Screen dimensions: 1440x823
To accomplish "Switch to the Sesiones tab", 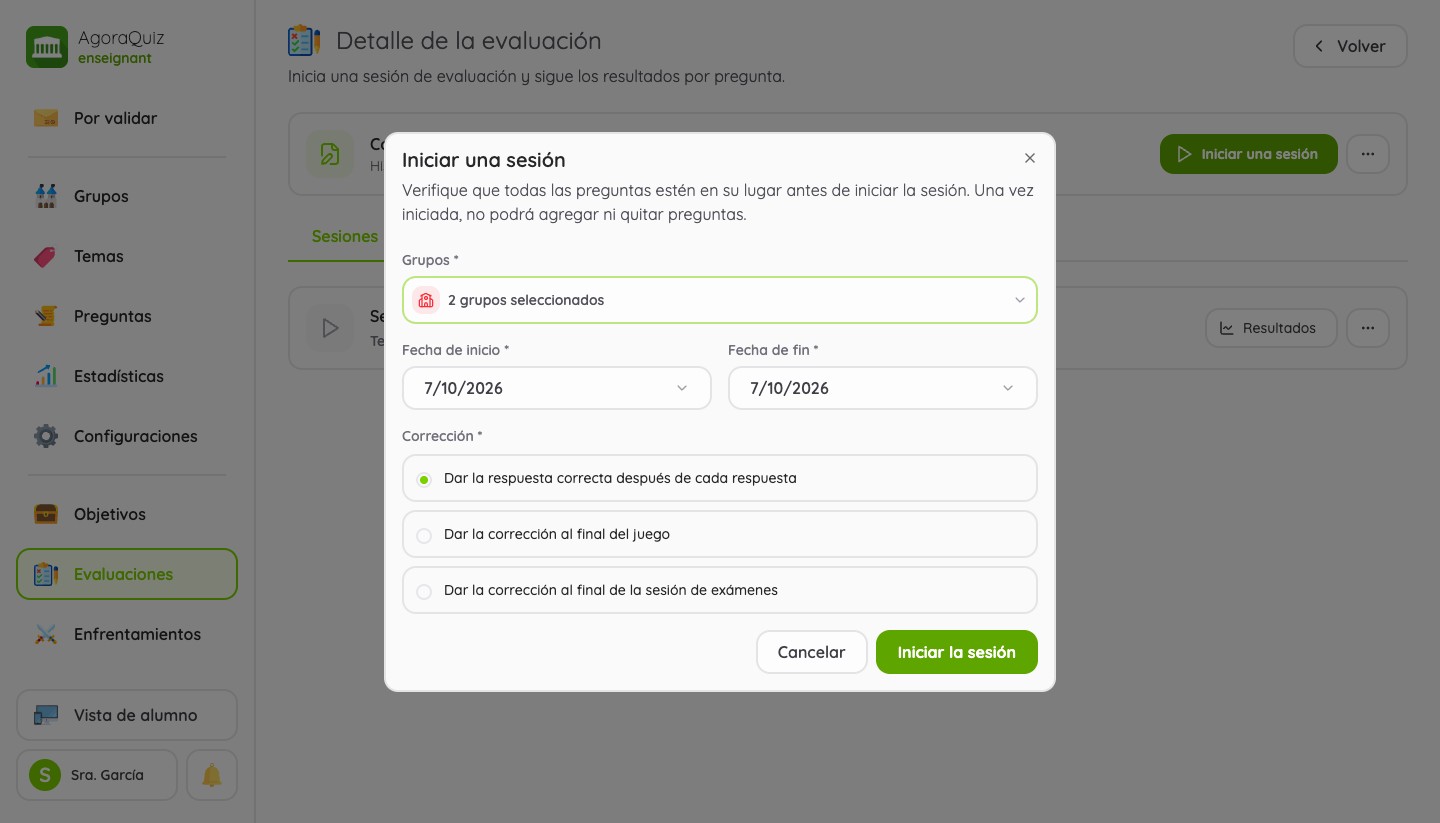I will (344, 237).
